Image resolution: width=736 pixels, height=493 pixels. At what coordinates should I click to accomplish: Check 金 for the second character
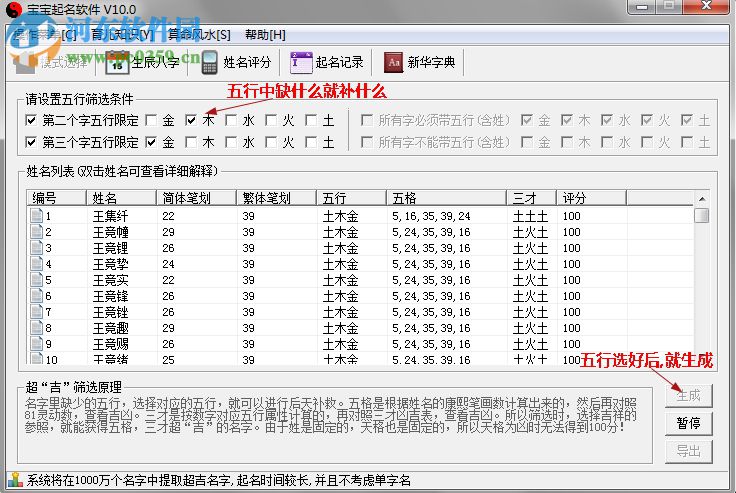pyautogui.click(x=151, y=120)
